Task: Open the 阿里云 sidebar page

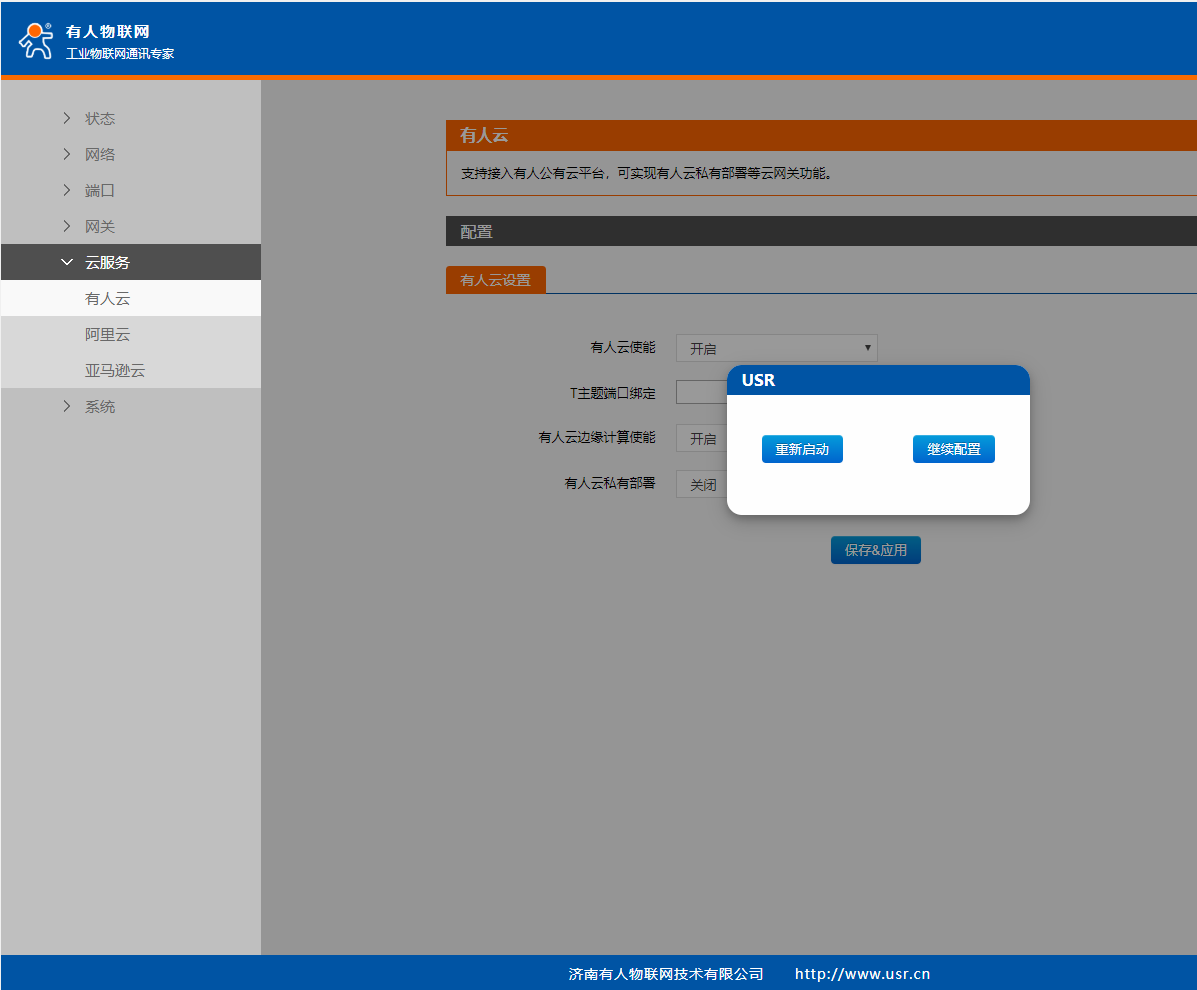Action: pyautogui.click(x=108, y=334)
